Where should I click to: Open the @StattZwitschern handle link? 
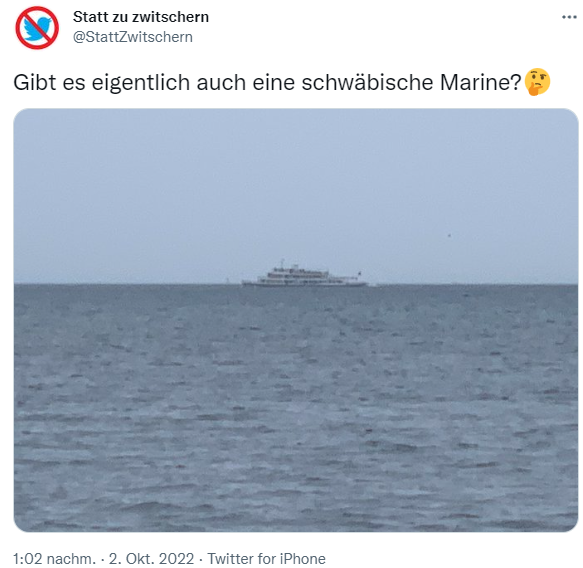pyautogui.click(x=133, y=37)
